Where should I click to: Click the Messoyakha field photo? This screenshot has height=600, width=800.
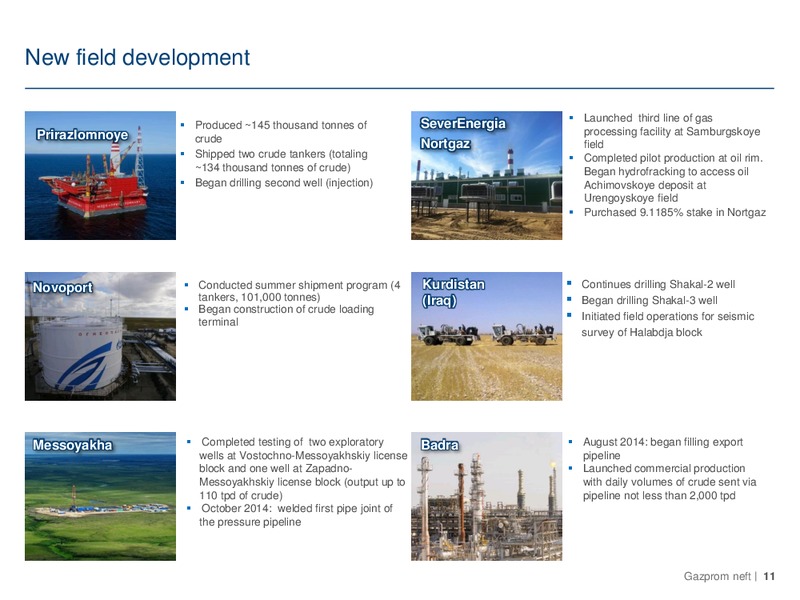[100, 496]
